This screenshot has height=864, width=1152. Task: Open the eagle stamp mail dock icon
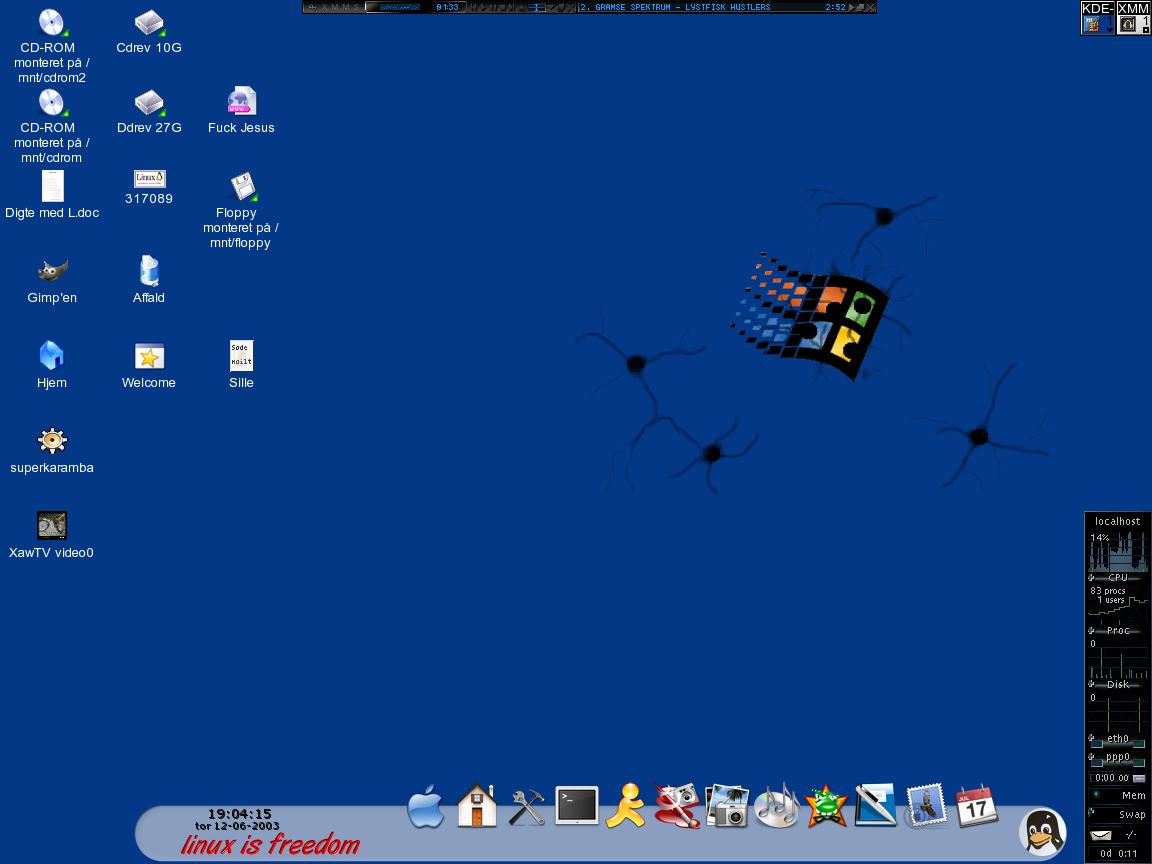pyautogui.click(x=926, y=805)
